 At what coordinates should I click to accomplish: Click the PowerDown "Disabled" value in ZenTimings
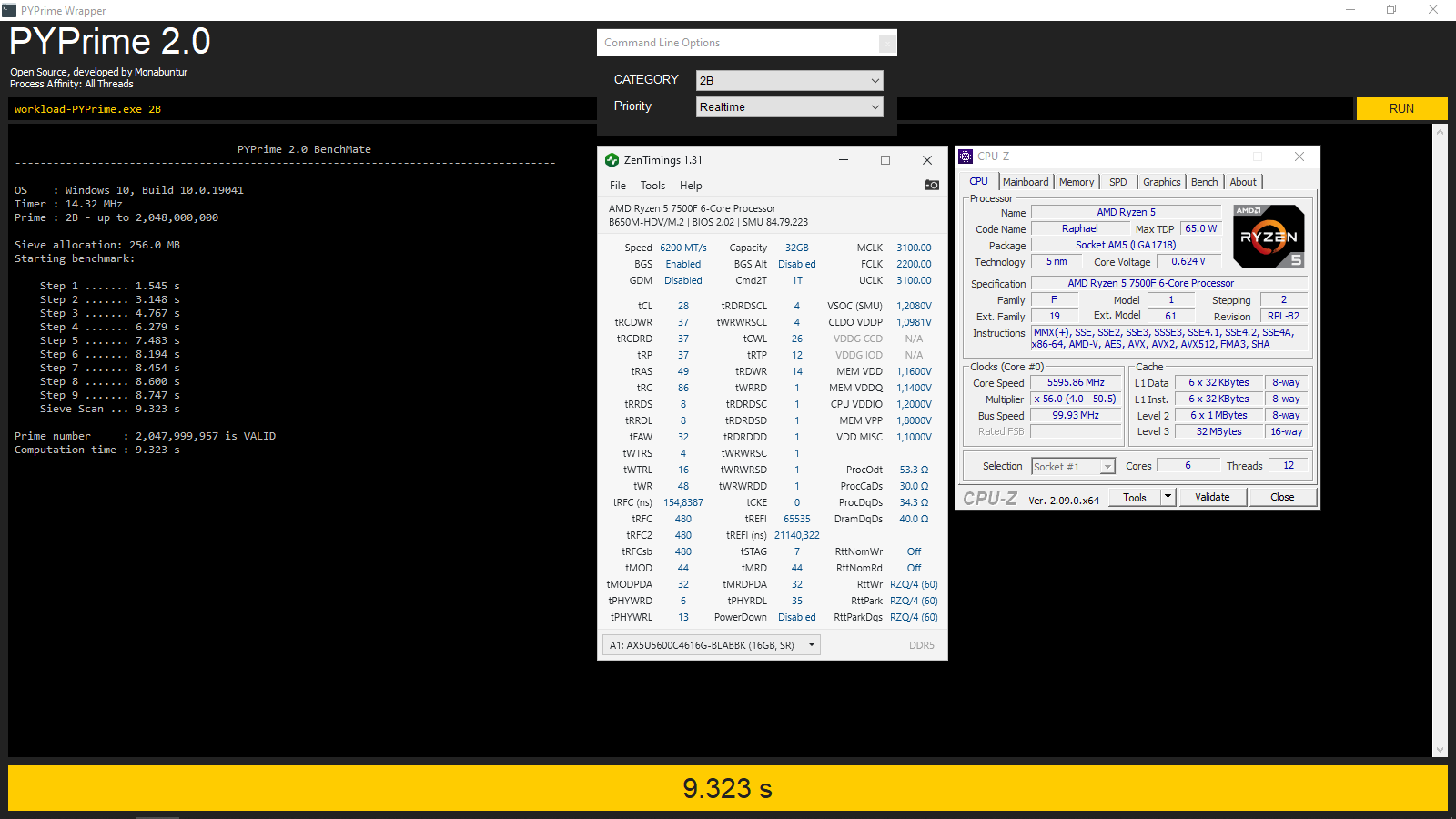tap(797, 617)
